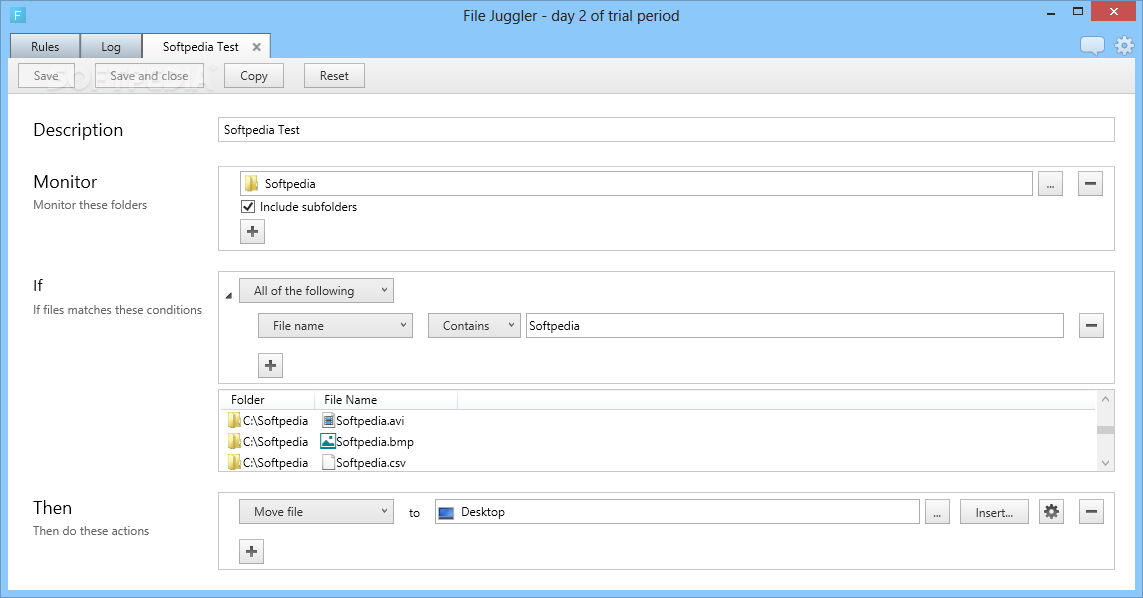Switch to the Log tab
1143x598 pixels.
111,47
